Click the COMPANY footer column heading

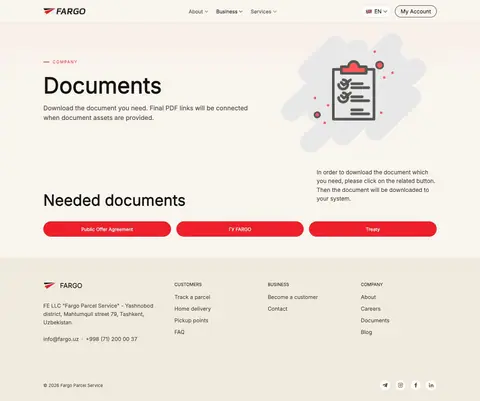click(372, 284)
